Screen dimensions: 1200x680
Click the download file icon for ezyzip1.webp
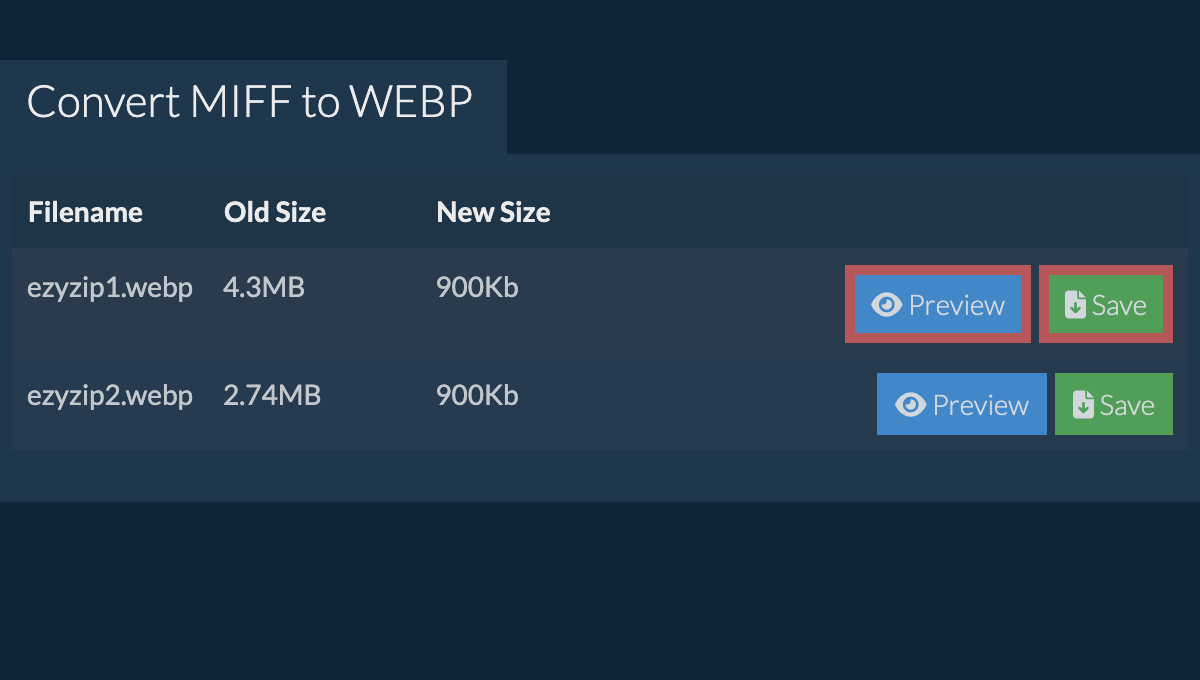pos(1075,305)
